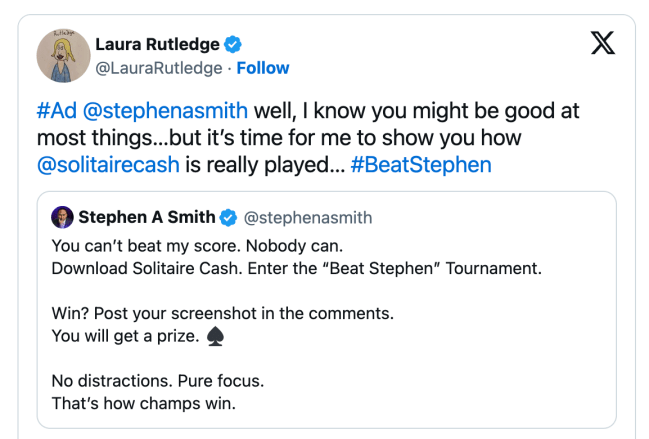This screenshot has width=649, height=439.
Task: Open the Laura Rutledge display name
Action: click(159, 45)
